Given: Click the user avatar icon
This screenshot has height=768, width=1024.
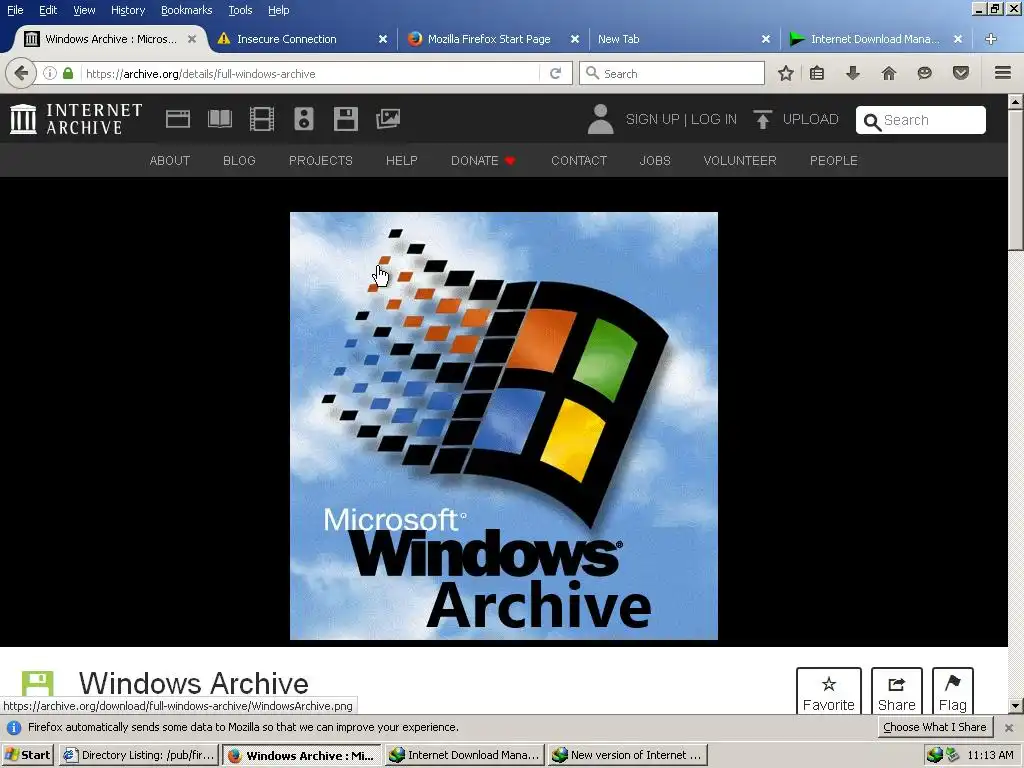Looking at the screenshot, I should [x=600, y=119].
